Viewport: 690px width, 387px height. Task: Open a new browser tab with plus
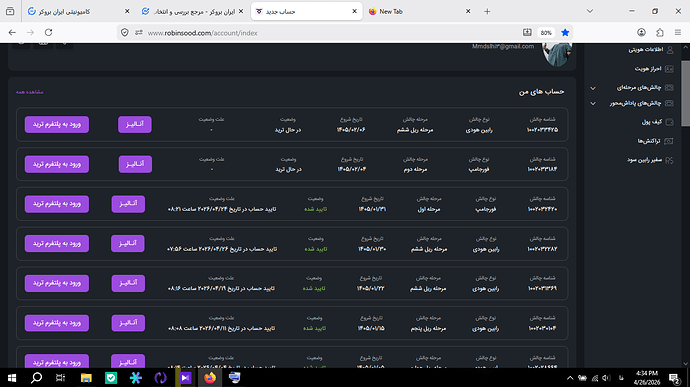487,11
